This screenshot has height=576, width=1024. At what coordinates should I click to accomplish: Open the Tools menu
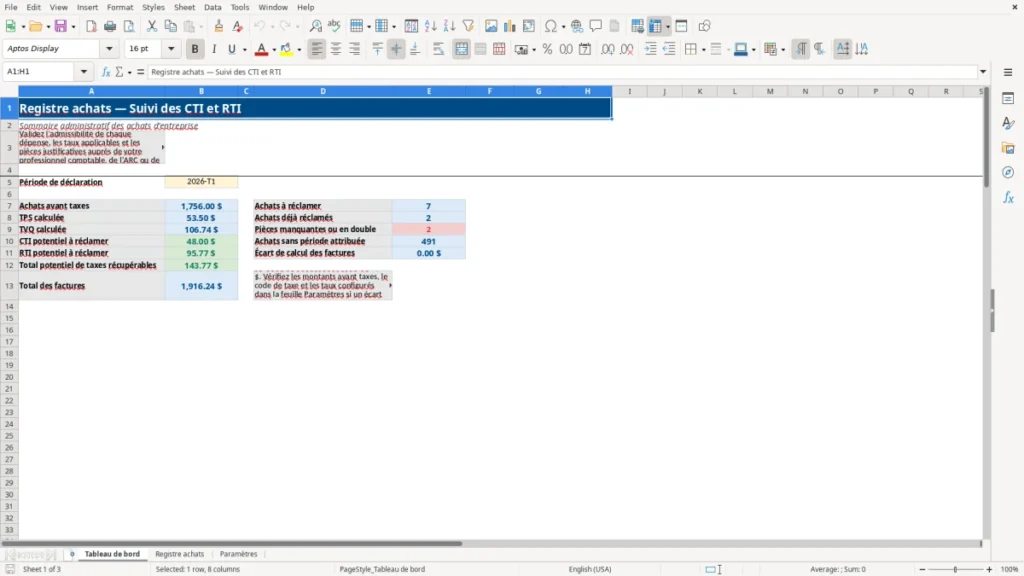(240, 7)
